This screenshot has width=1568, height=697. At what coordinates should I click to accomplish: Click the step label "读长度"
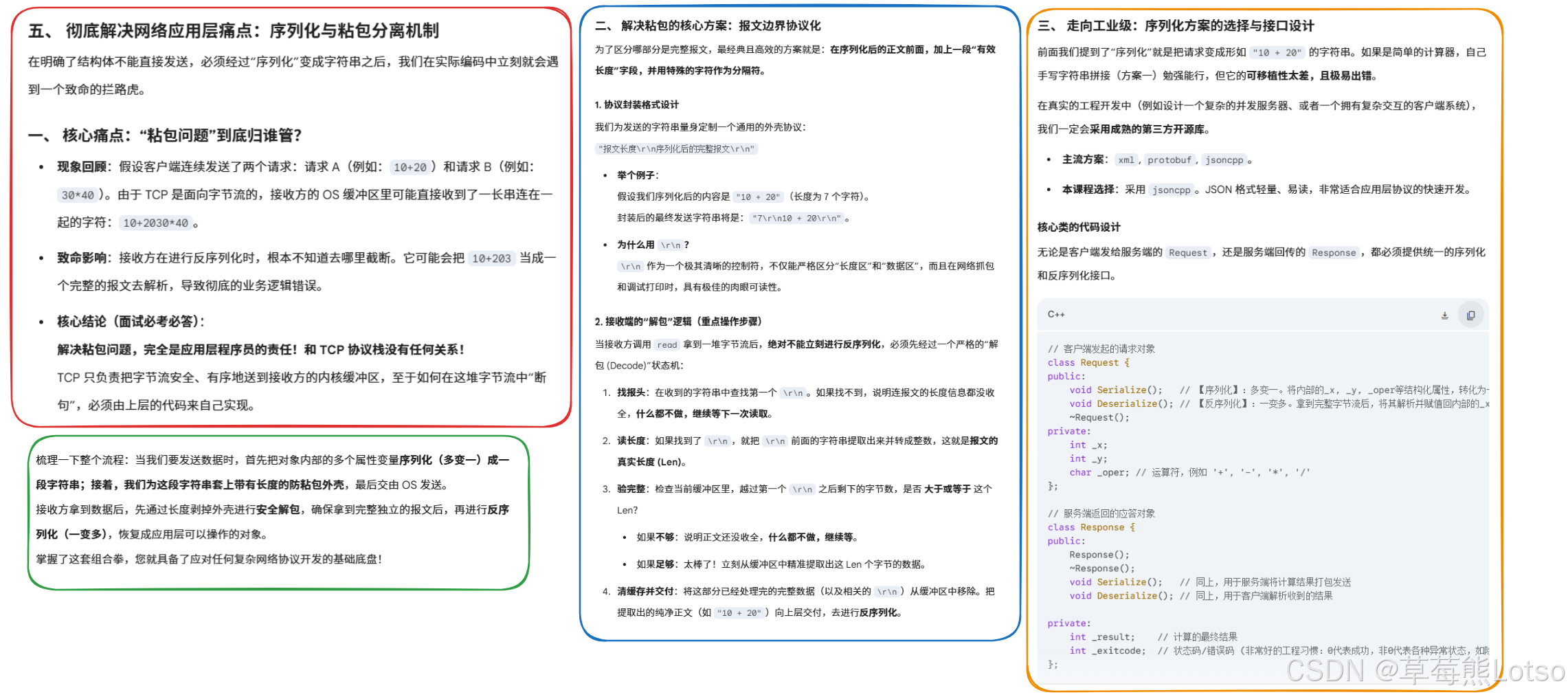coord(632,441)
